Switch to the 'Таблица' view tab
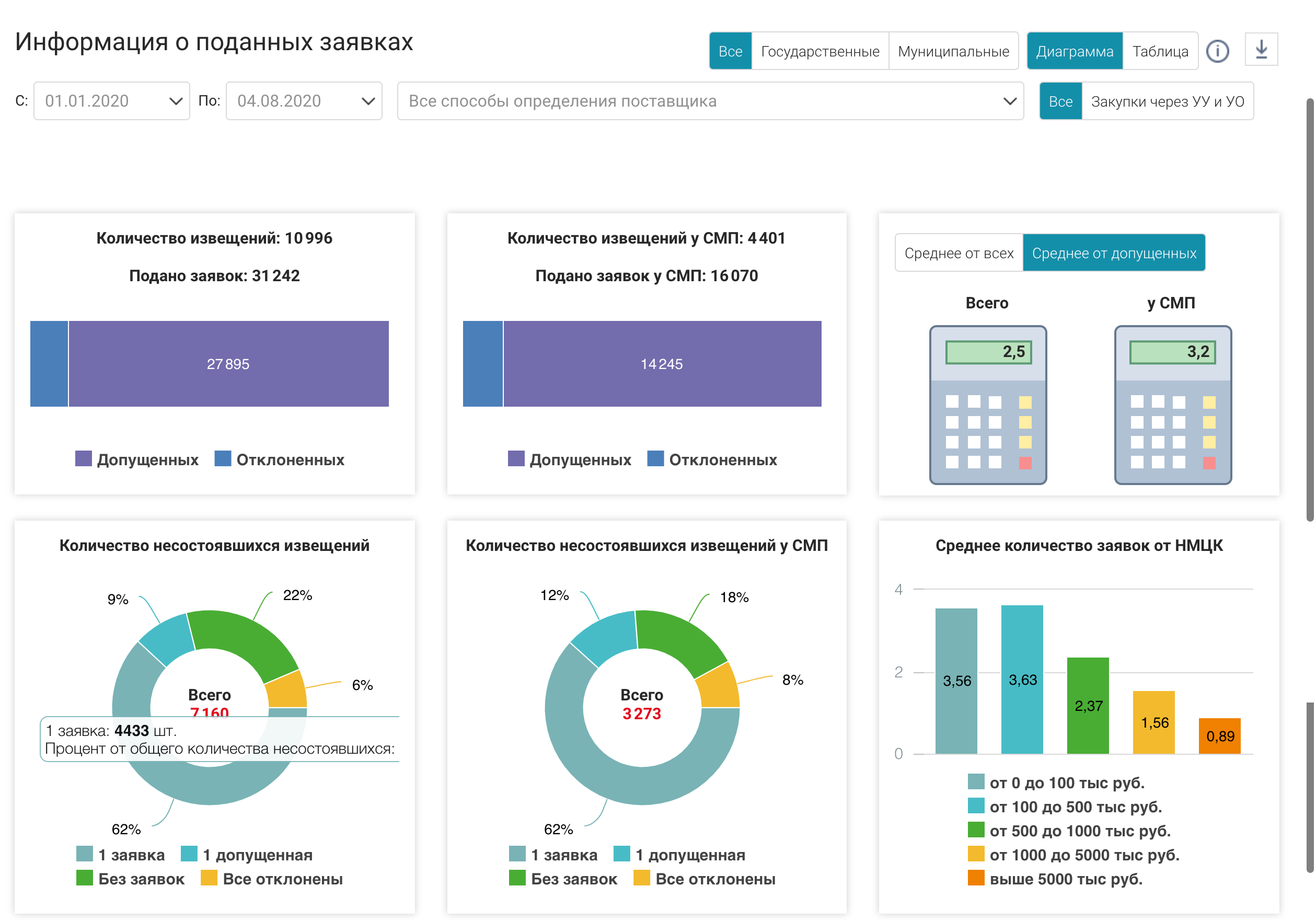Image resolution: width=1316 pixels, height=921 pixels. [1160, 51]
